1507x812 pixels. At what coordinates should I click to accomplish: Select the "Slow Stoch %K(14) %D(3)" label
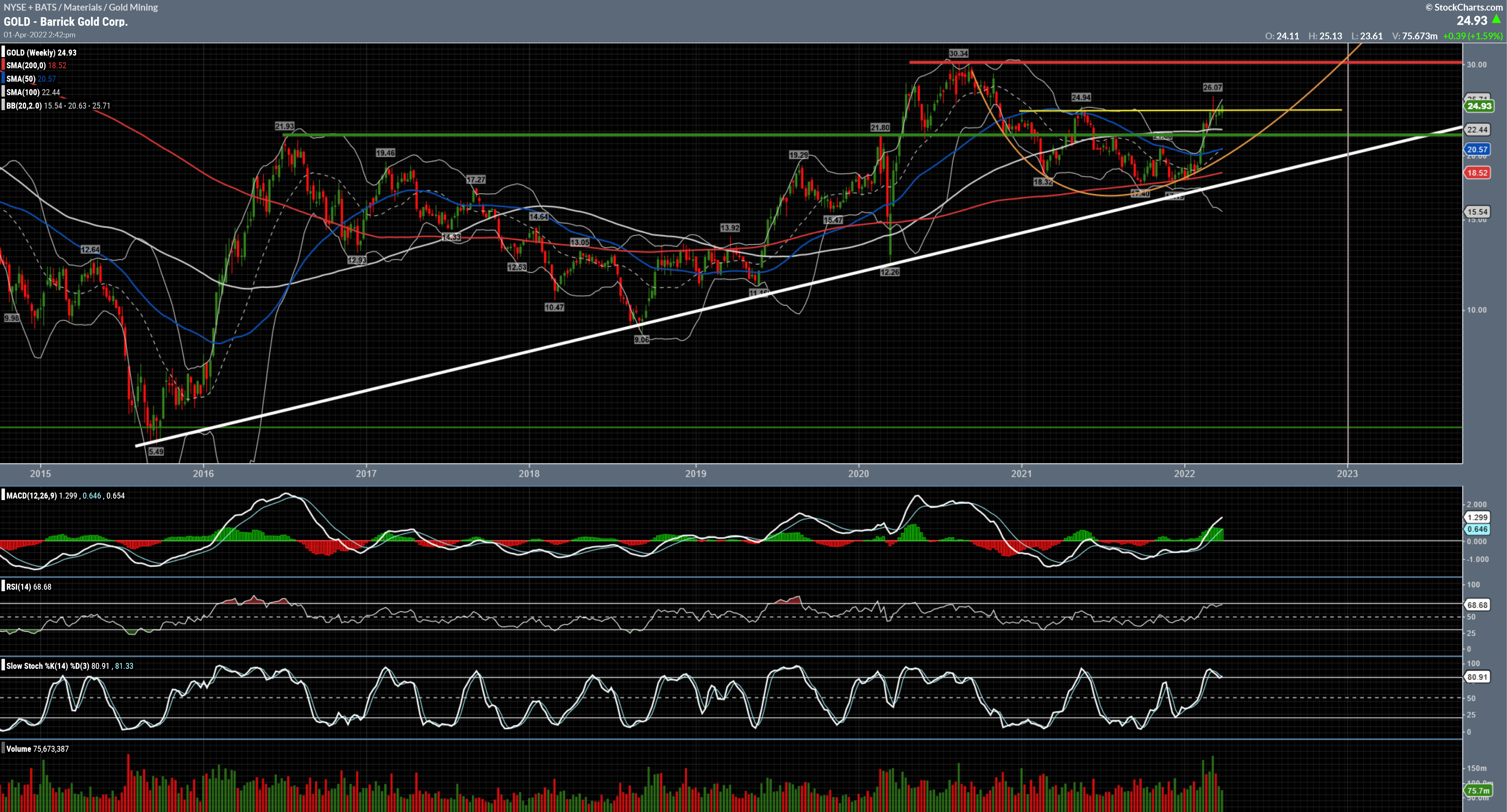click(x=48, y=666)
